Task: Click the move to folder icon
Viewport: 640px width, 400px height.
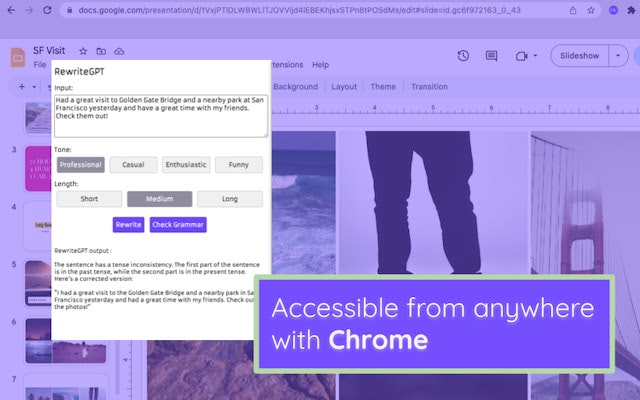Action: point(101,51)
